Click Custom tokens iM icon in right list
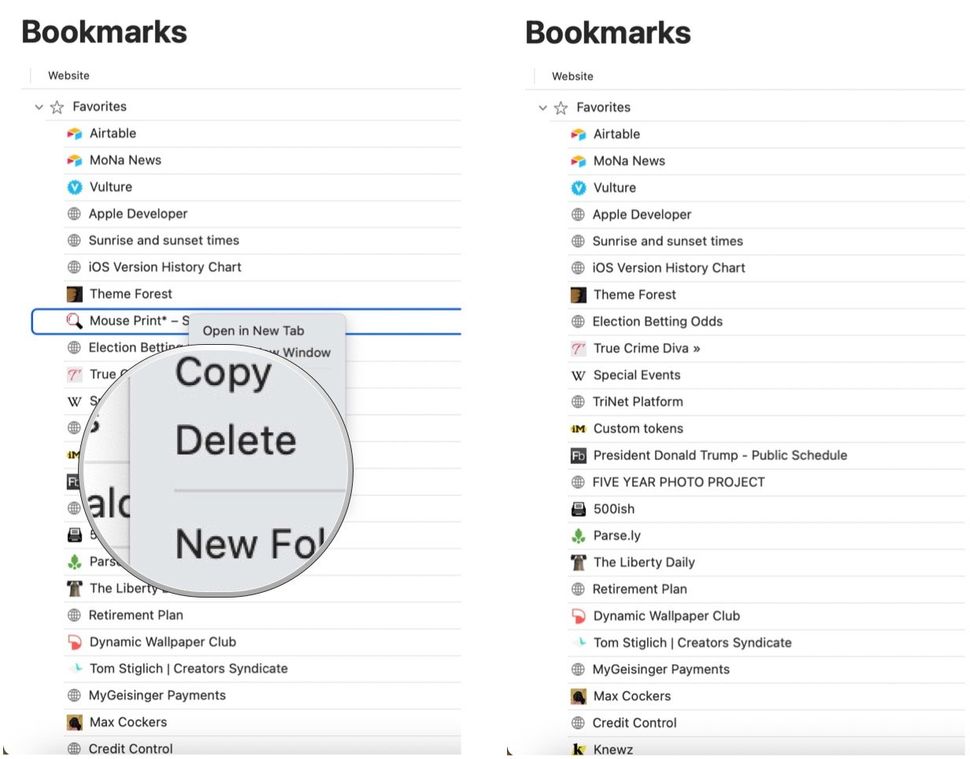Viewport: 970px width, 759px height. pos(578,429)
